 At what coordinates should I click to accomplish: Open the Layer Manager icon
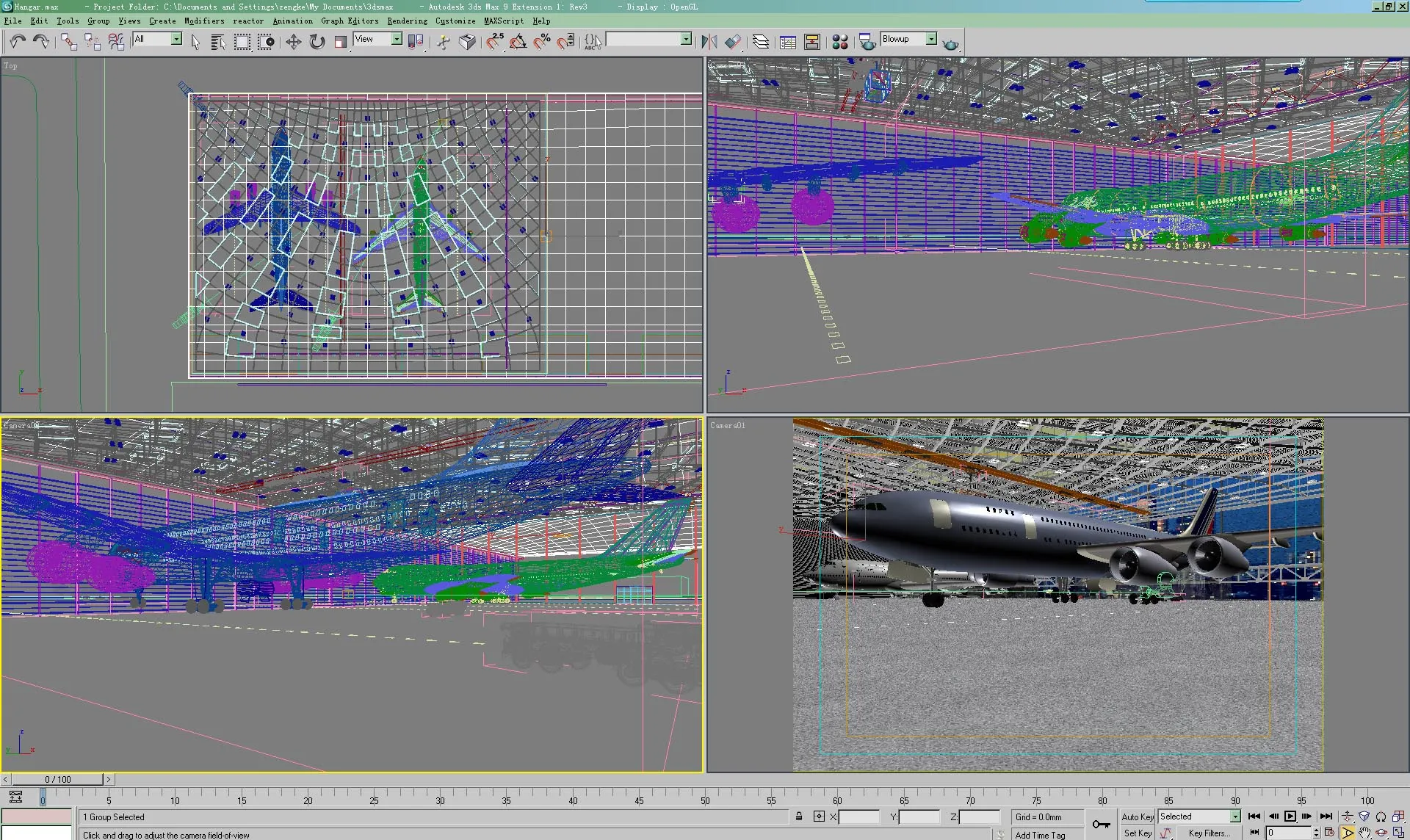pyautogui.click(x=761, y=42)
